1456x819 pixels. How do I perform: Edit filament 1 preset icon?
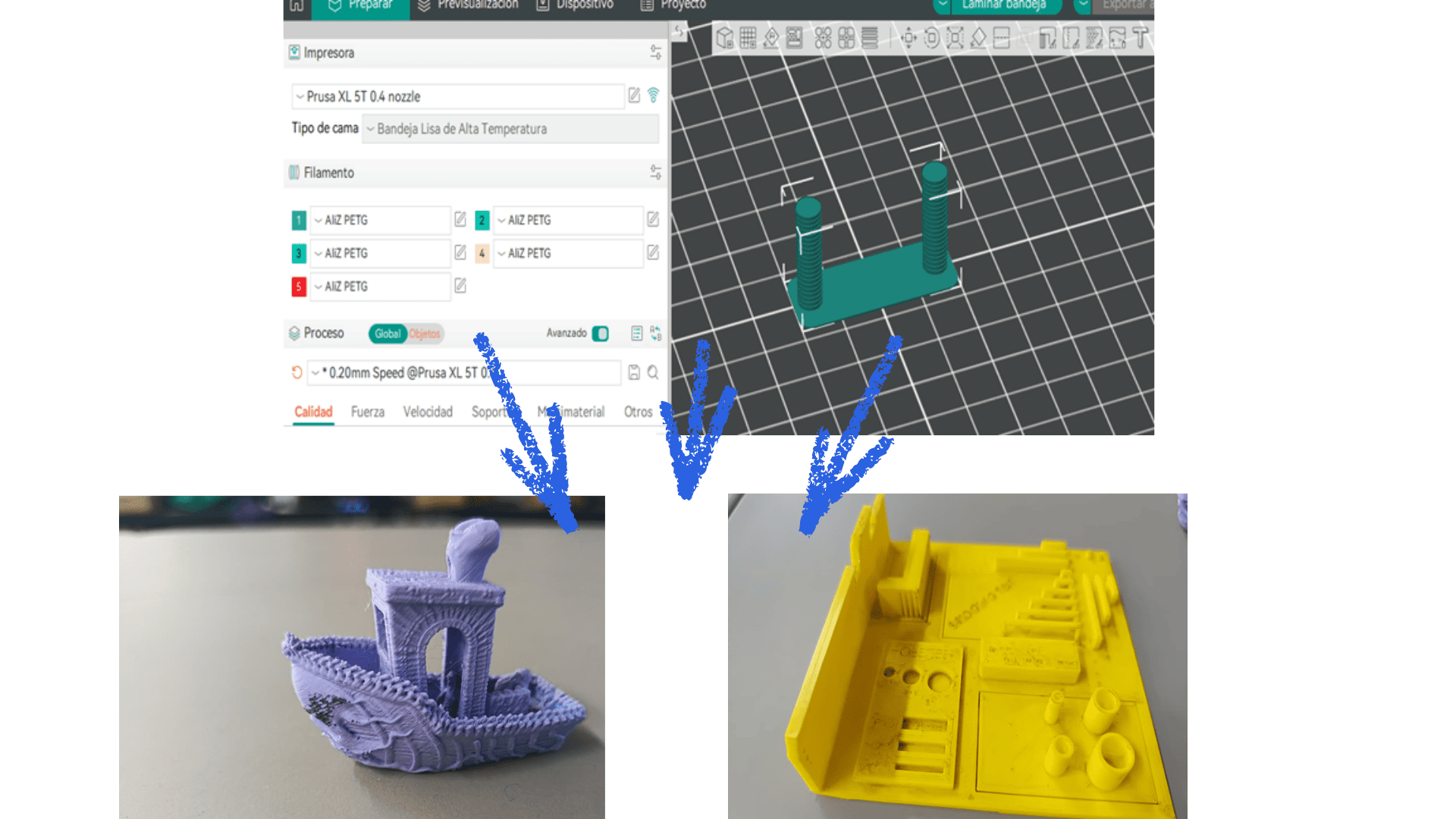pos(460,220)
